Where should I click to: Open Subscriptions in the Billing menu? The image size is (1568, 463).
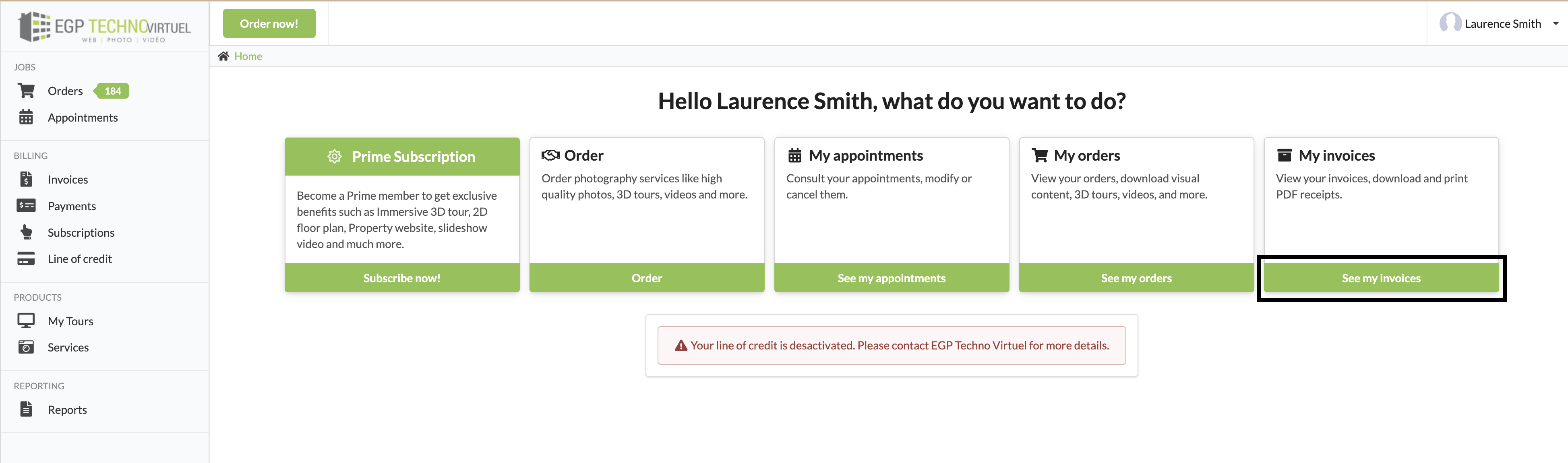(x=81, y=232)
